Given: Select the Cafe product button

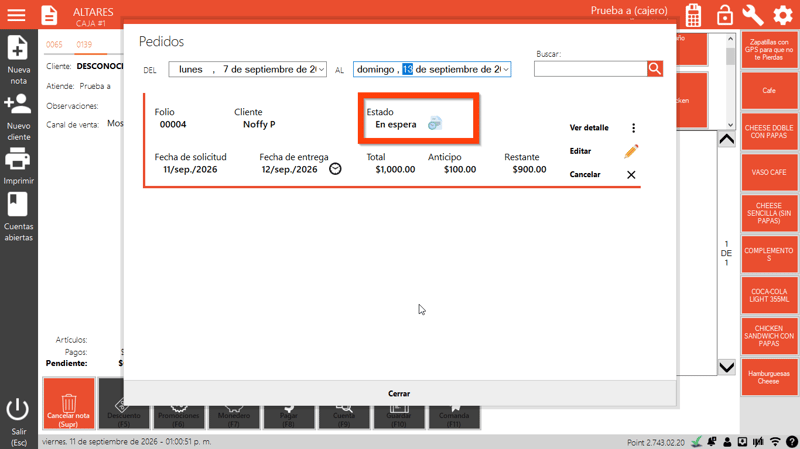Looking at the screenshot, I should pos(769,91).
